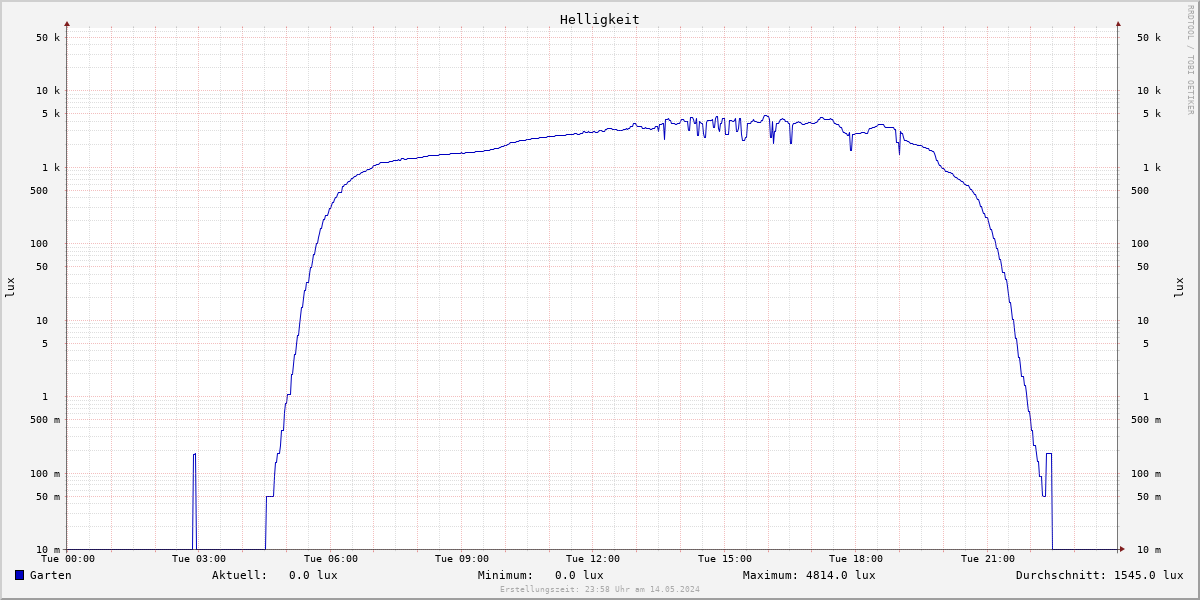Click the brief brightness spike near Tue 03:00
Screen dimensions: 1200x600
(x=194, y=500)
